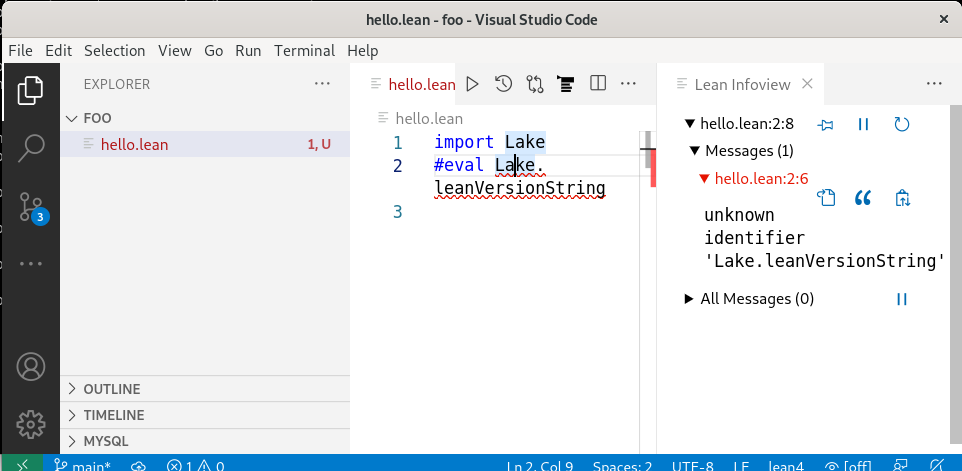
Task: Click the red error marker in the editor overview ruler
Action: pos(653,169)
